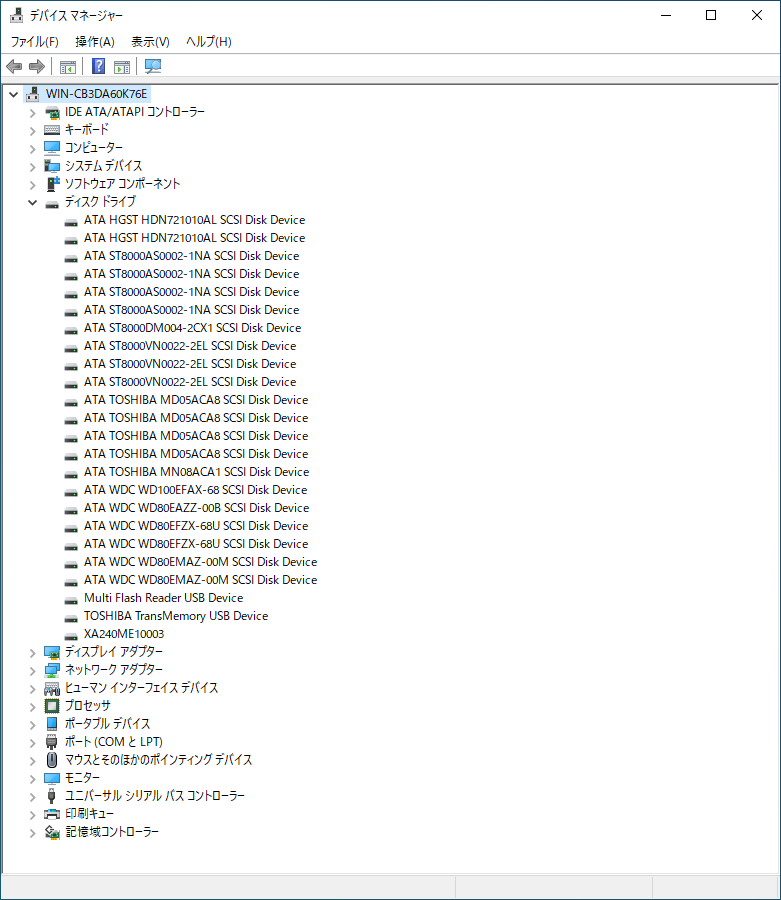Select TOSHIBA TransMemory USB Device
Viewport: 781px width, 900px height.
[176, 616]
